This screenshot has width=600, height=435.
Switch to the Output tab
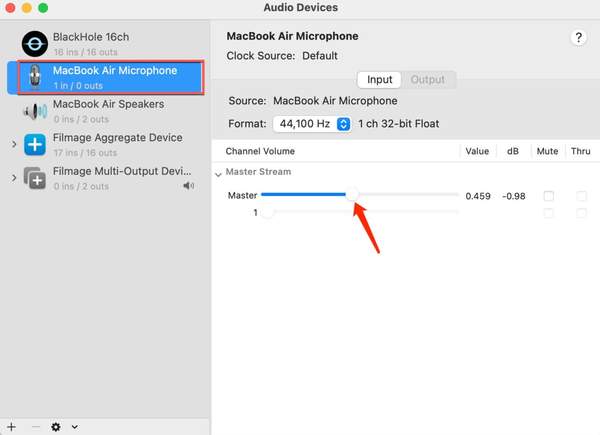coord(428,79)
